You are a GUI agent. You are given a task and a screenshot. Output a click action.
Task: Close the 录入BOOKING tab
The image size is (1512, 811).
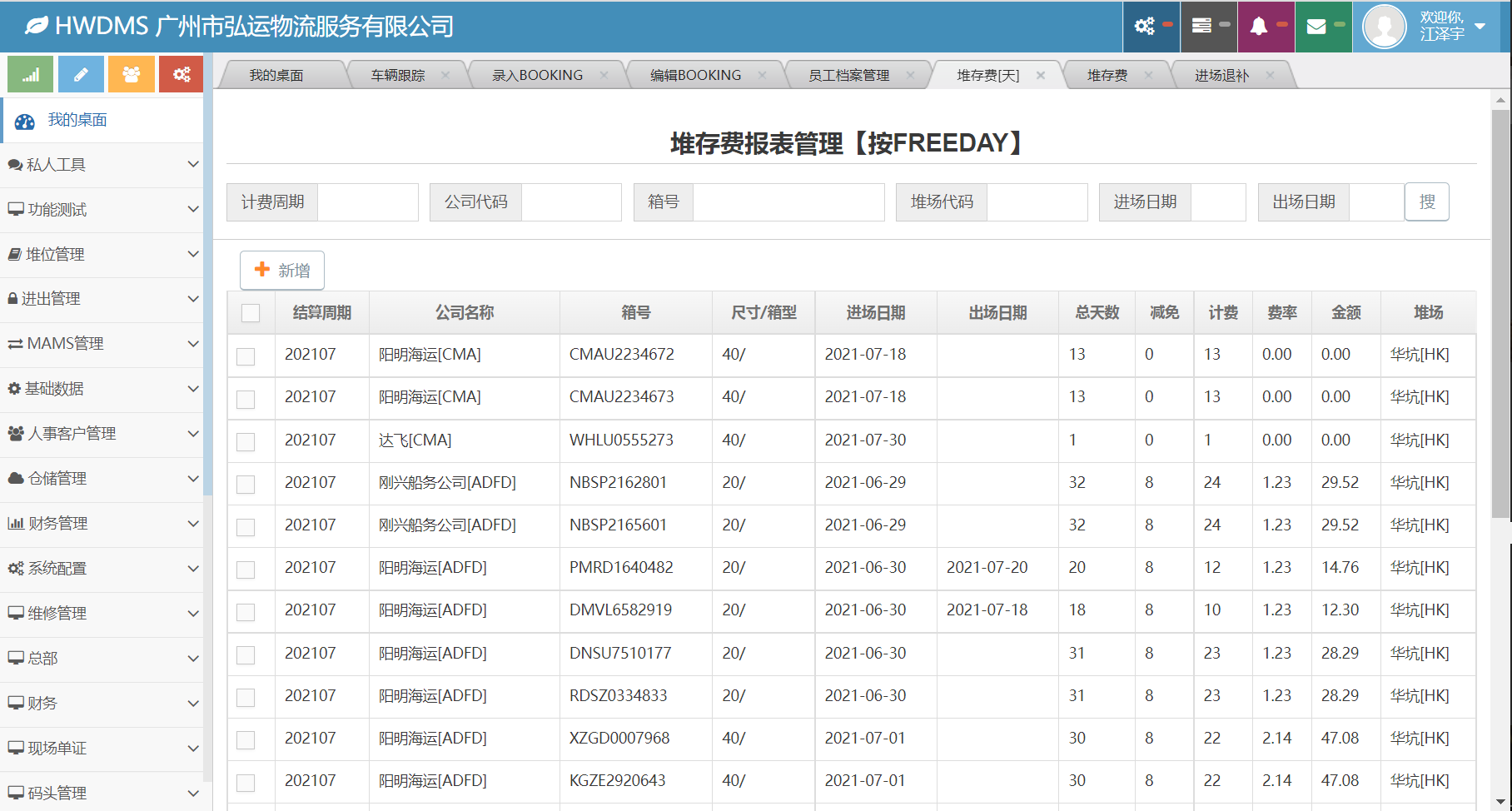click(604, 75)
